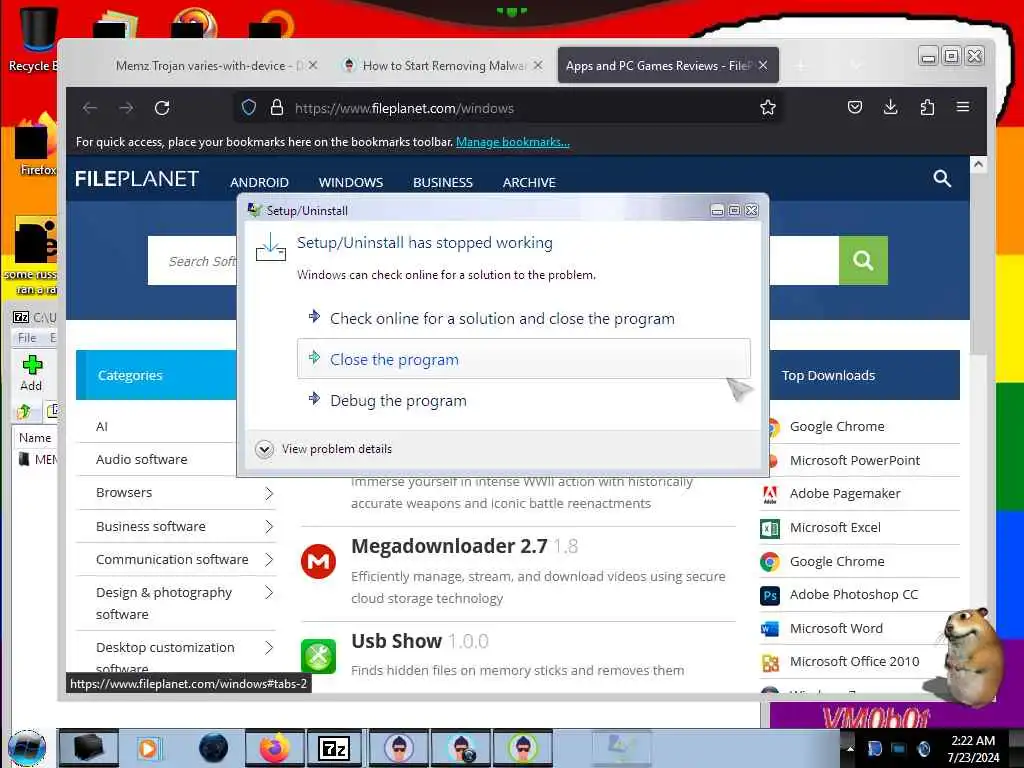Click the Manage bookmarks link

(513, 142)
